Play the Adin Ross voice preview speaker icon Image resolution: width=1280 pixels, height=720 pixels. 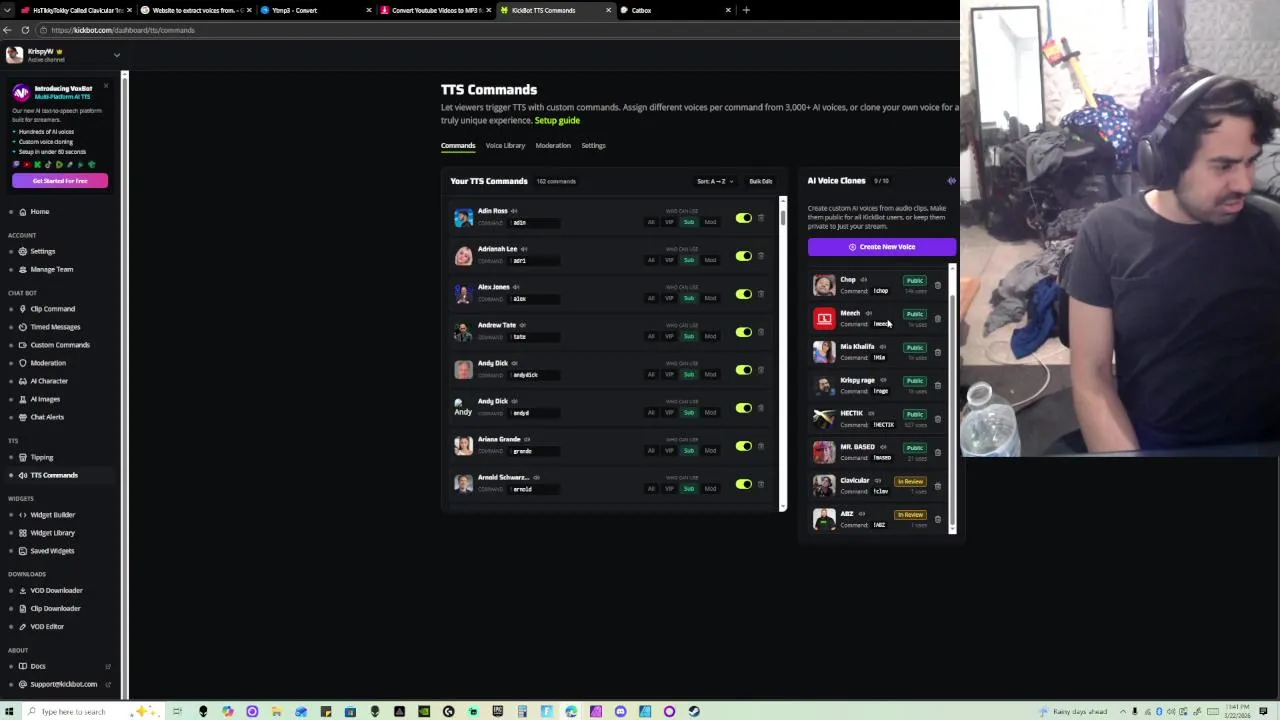click(515, 211)
